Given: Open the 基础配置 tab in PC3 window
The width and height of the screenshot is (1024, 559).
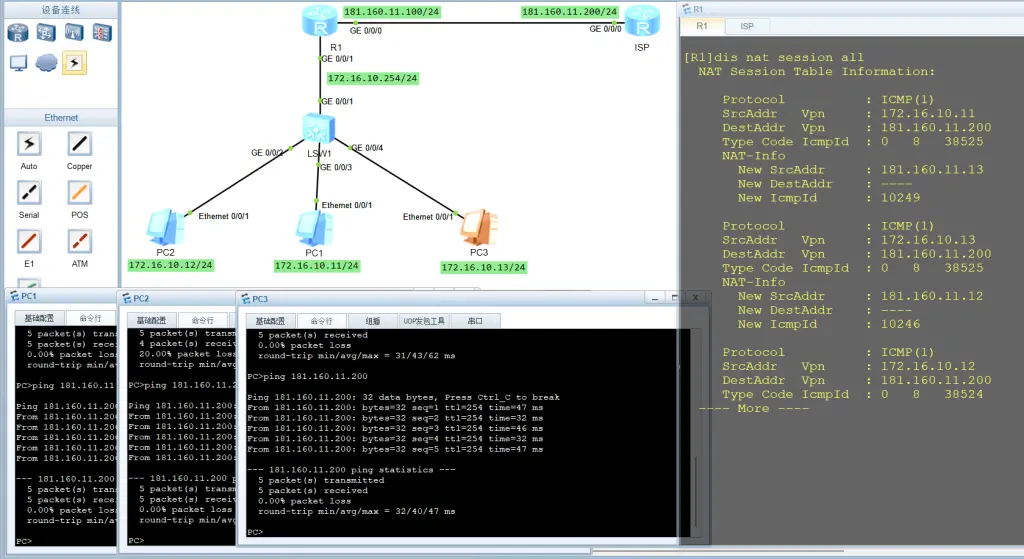Looking at the screenshot, I should tap(272, 321).
